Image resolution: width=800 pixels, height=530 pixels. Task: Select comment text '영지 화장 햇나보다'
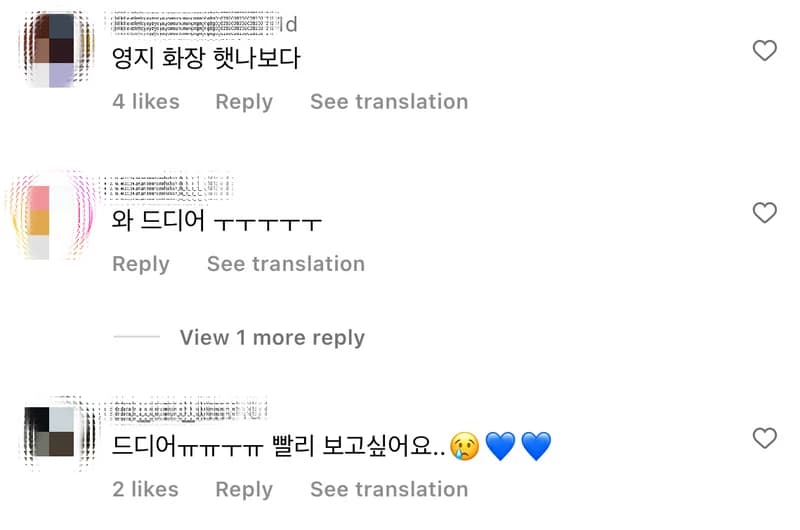pyautogui.click(x=206, y=58)
